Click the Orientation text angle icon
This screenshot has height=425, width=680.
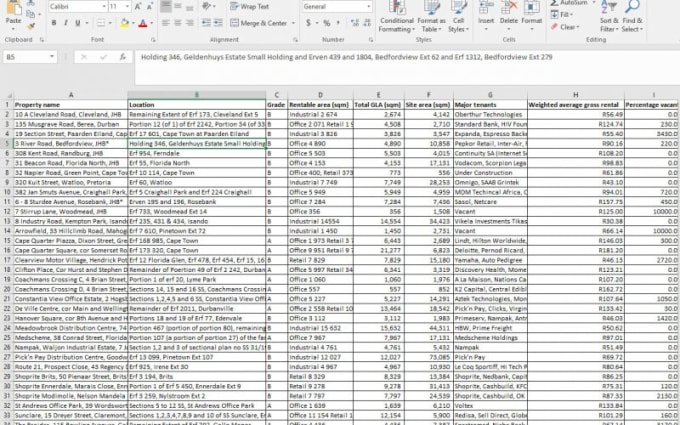click(x=206, y=6)
